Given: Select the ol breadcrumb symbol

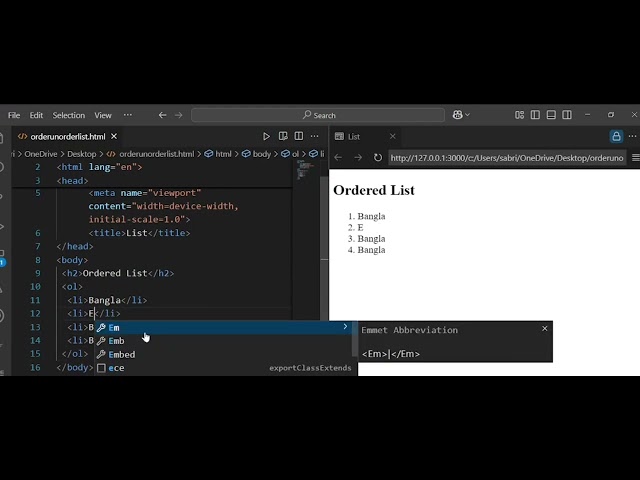Looking at the screenshot, I should coord(295,154).
